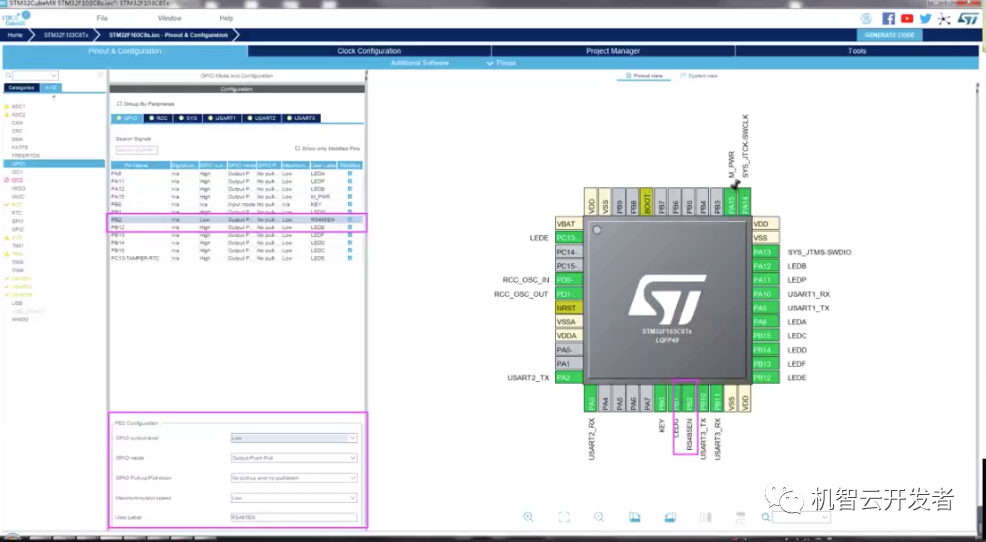Toggle Modified checkbox in PA8 row
Image resolution: width=986 pixels, height=542 pixels.
click(349, 173)
